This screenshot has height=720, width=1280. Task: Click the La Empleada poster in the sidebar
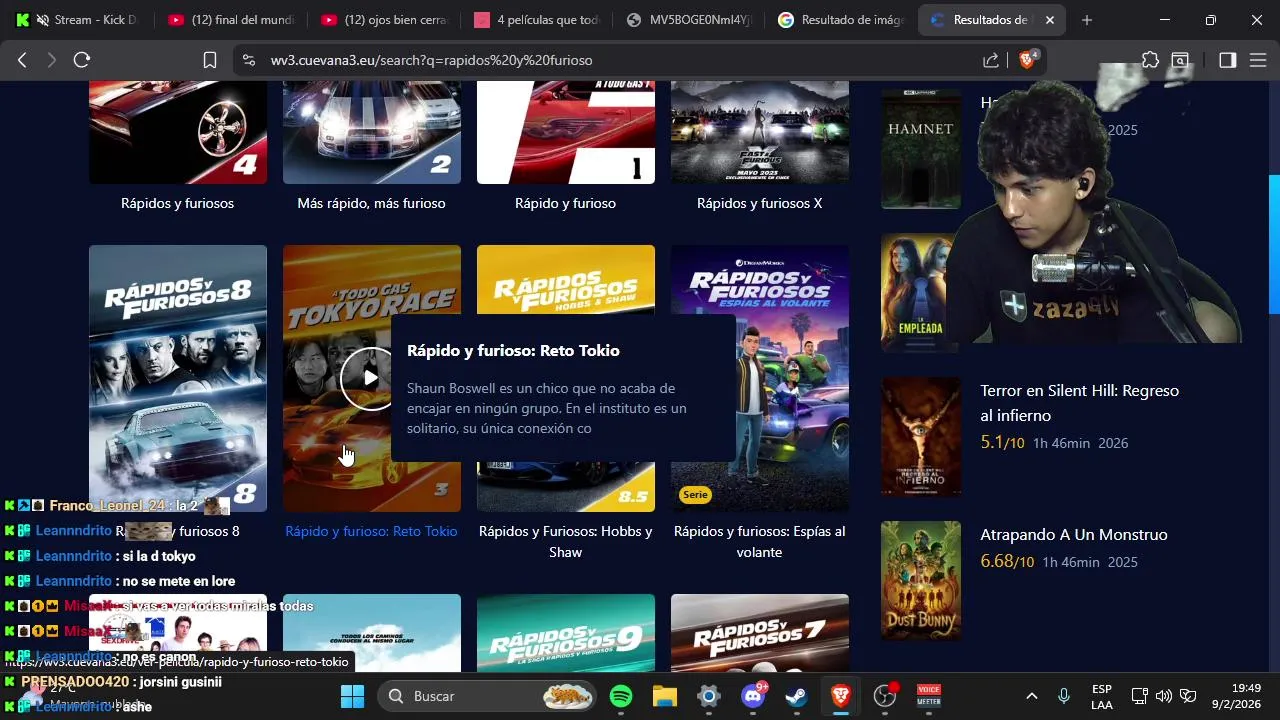pyautogui.click(x=915, y=293)
